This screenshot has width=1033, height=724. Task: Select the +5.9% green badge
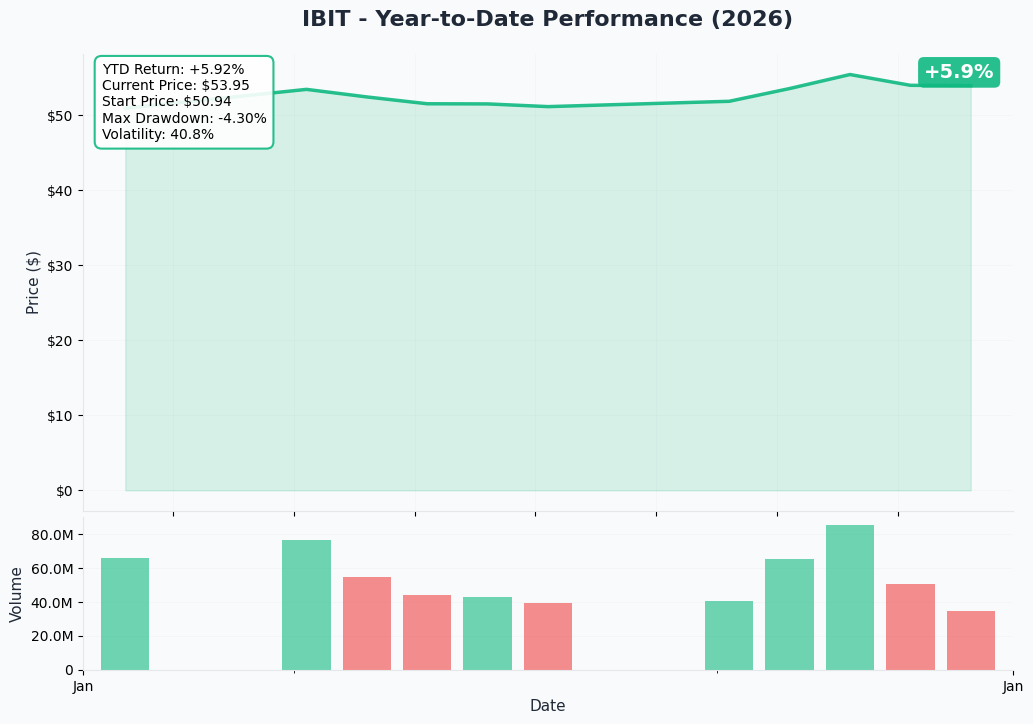click(x=959, y=72)
